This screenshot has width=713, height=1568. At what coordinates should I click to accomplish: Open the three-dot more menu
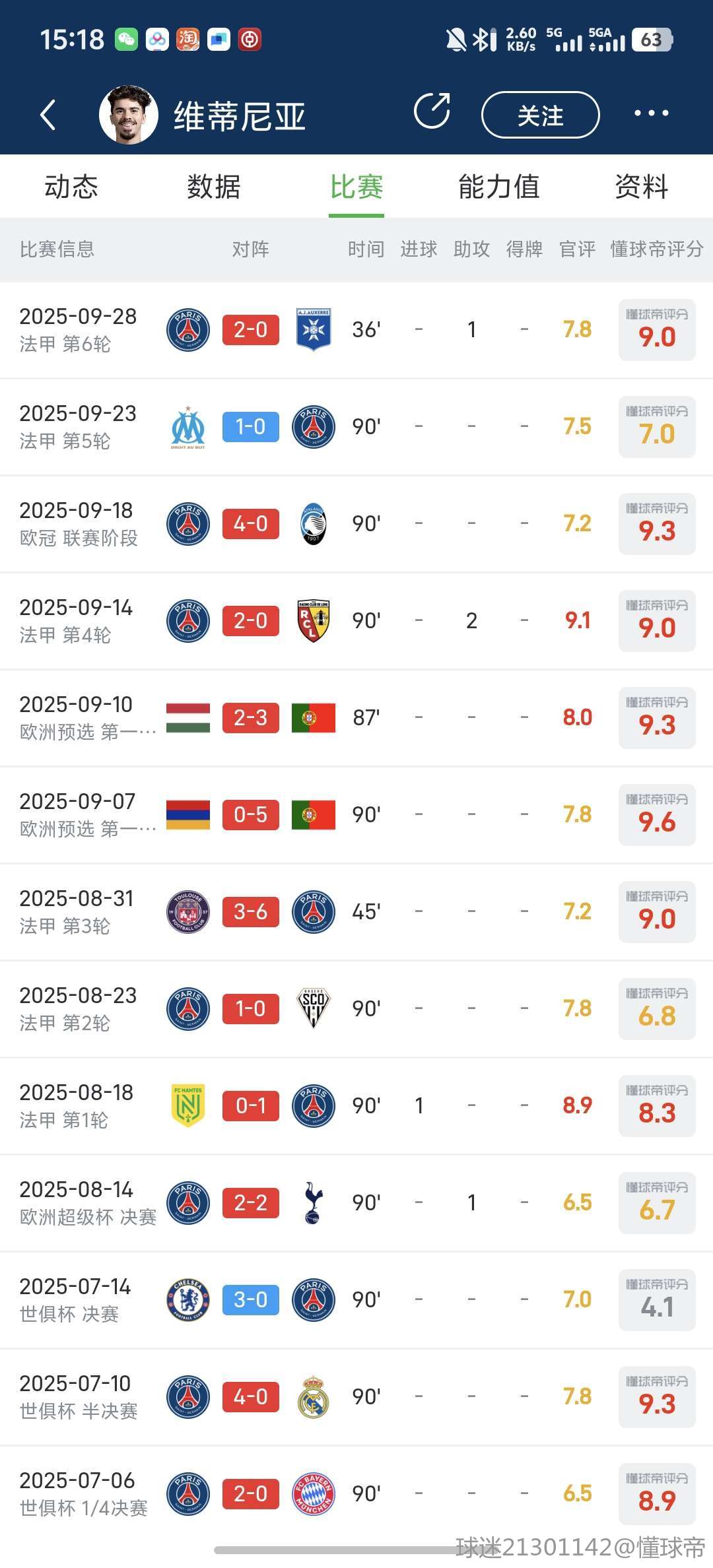point(651,114)
